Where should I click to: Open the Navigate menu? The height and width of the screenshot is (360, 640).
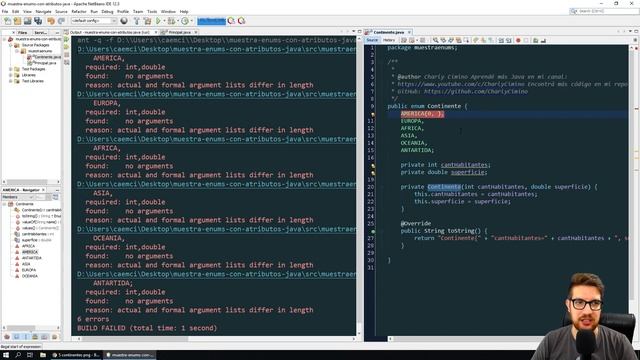tap(43, 11)
